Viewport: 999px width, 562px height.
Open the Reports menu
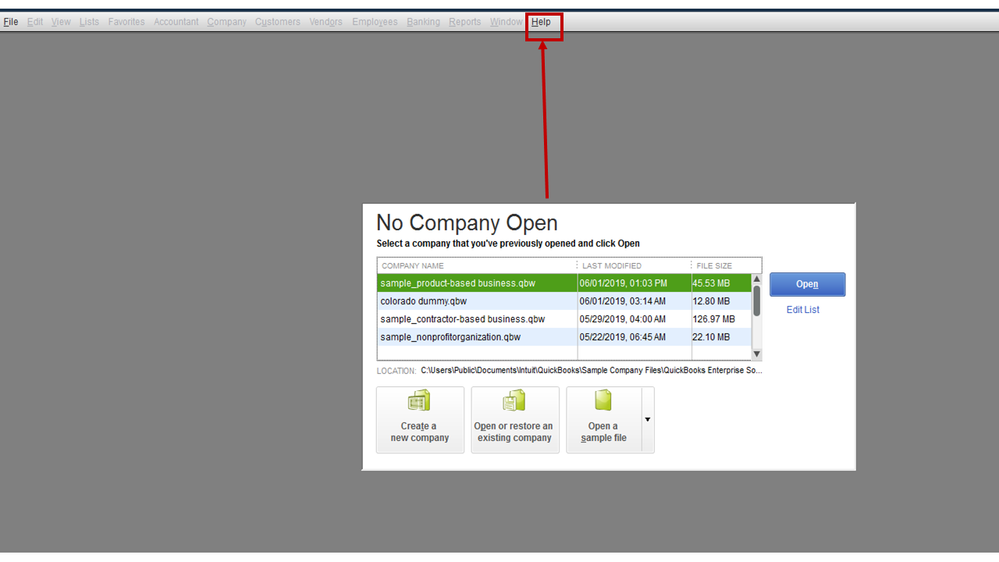tap(465, 22)
